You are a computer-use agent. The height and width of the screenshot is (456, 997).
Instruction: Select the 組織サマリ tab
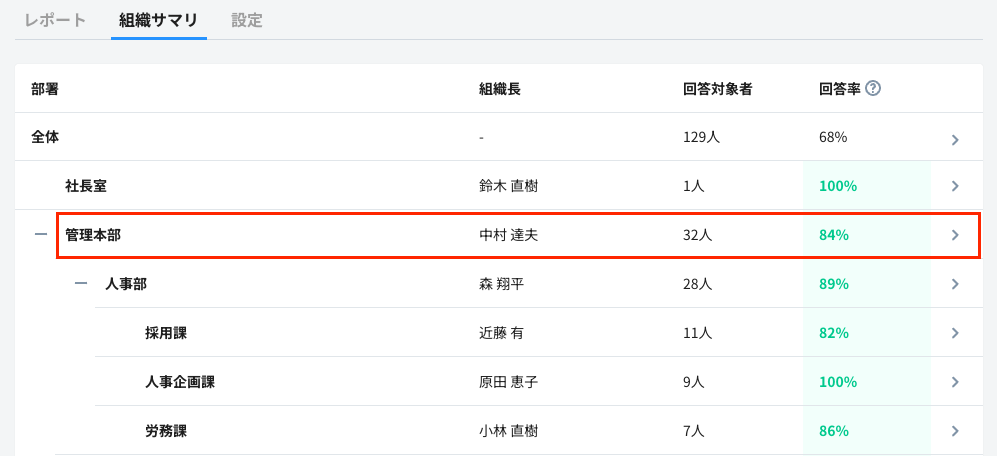pos(158,20)
